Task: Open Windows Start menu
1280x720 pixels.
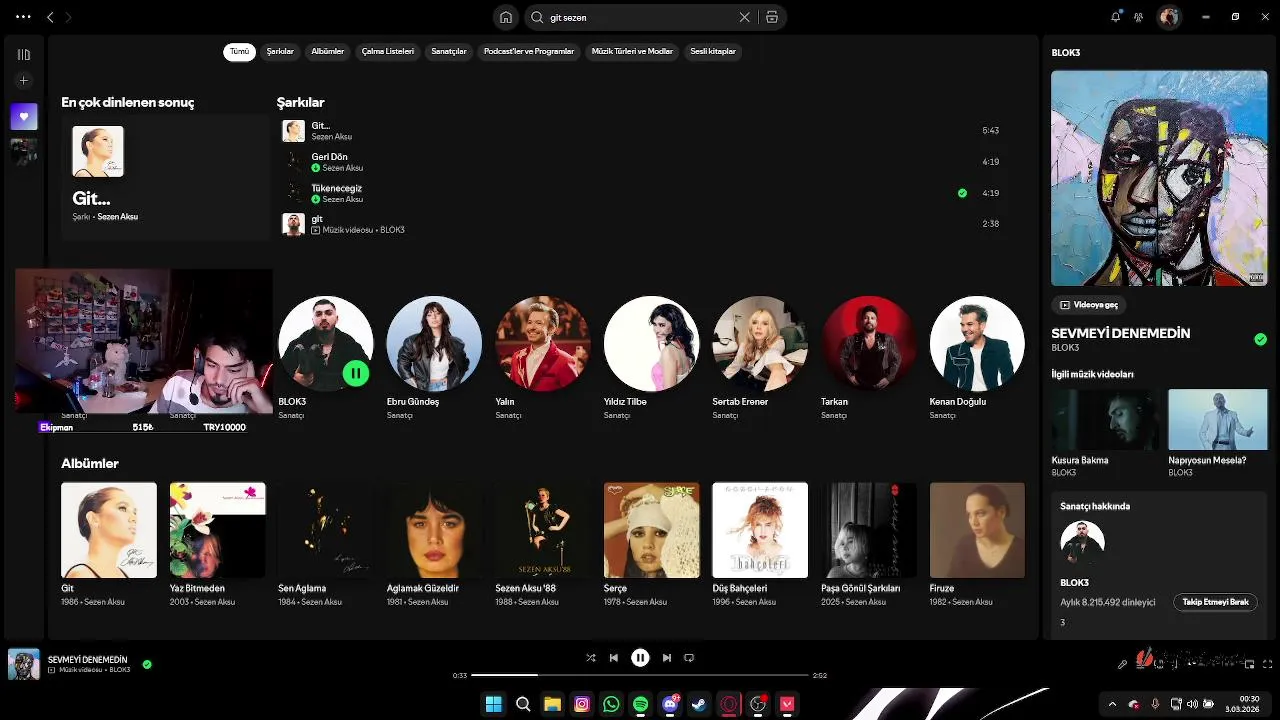Action: click(x=494, y=704)
